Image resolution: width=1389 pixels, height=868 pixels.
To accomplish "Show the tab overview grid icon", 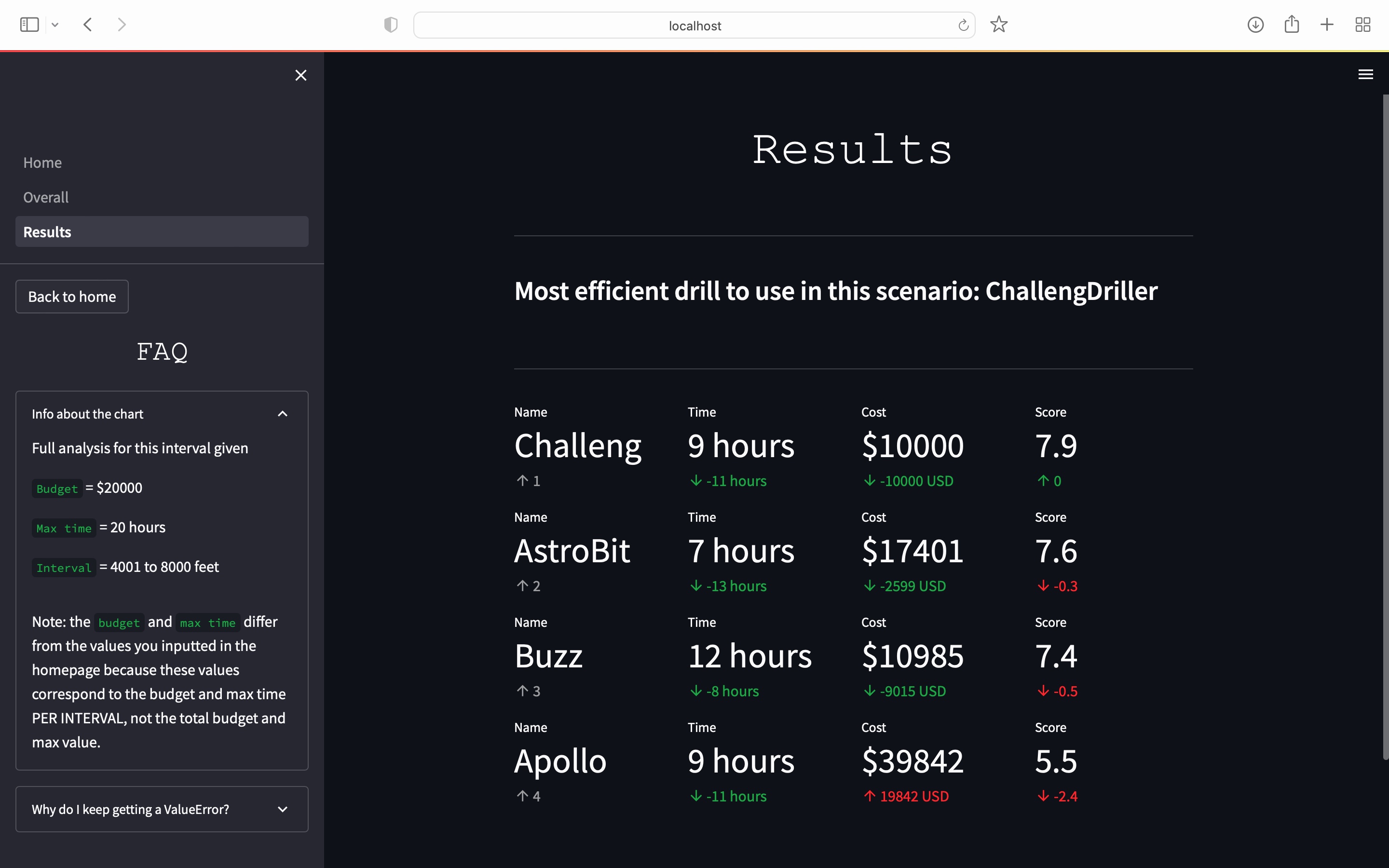I will pyautogui.click(x=1362, y=25).
